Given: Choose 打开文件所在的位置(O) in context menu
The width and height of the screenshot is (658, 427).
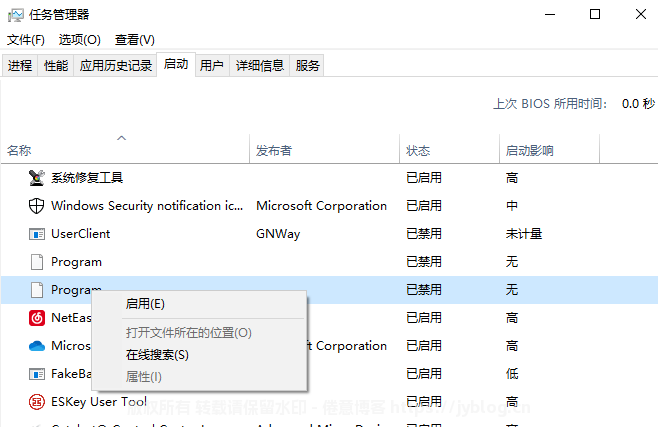Looking at the screenshot, I should coord(199,333).
